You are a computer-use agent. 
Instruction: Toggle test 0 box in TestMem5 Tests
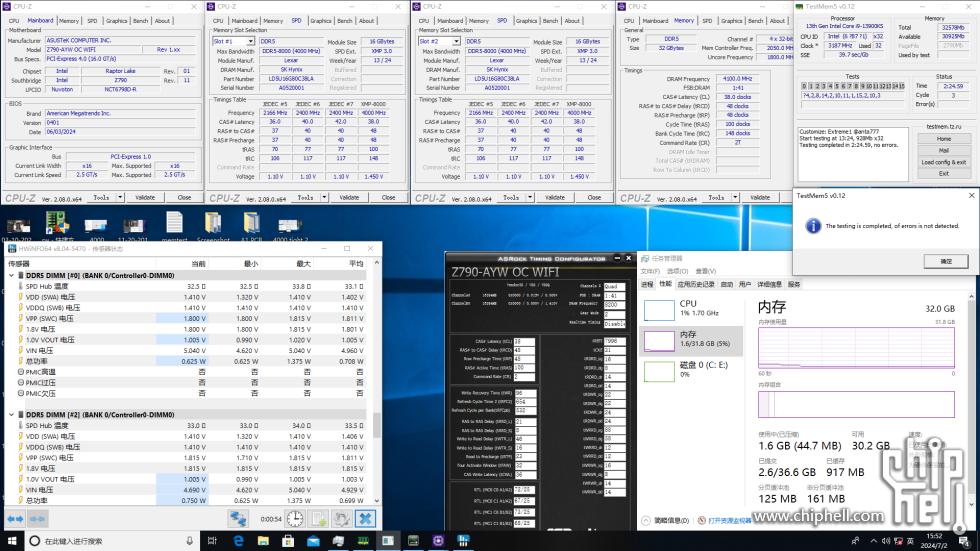coord(804,86)
